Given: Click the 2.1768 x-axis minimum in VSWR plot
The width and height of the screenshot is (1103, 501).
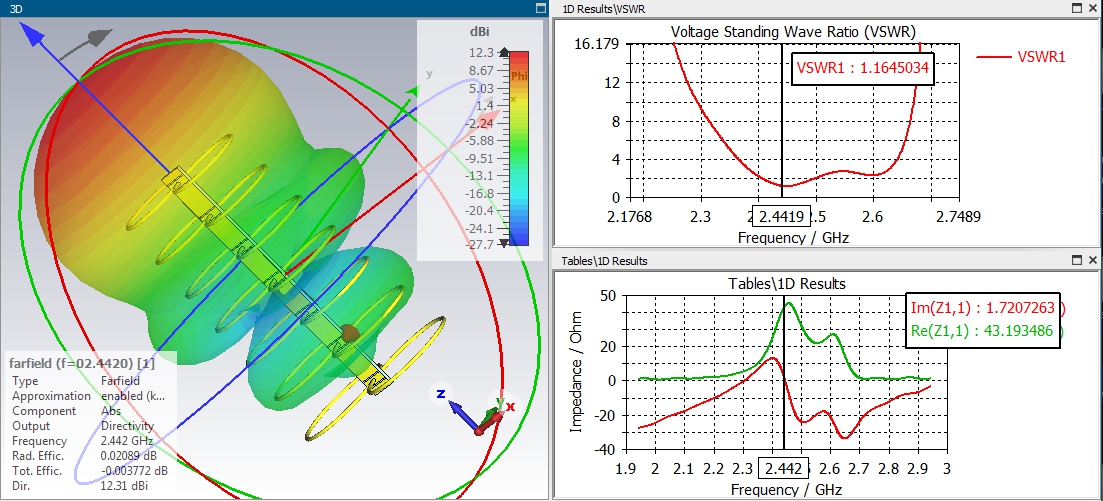Looking at the screenshot, I should [x=630, y=217].
